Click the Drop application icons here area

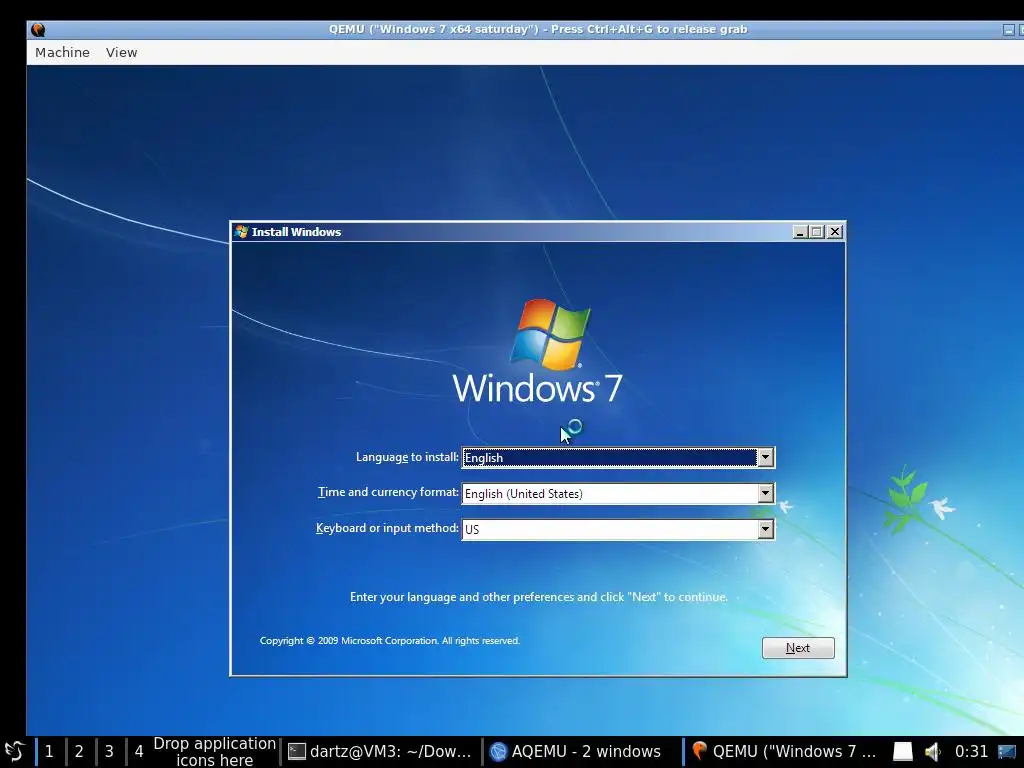[214, 752]
